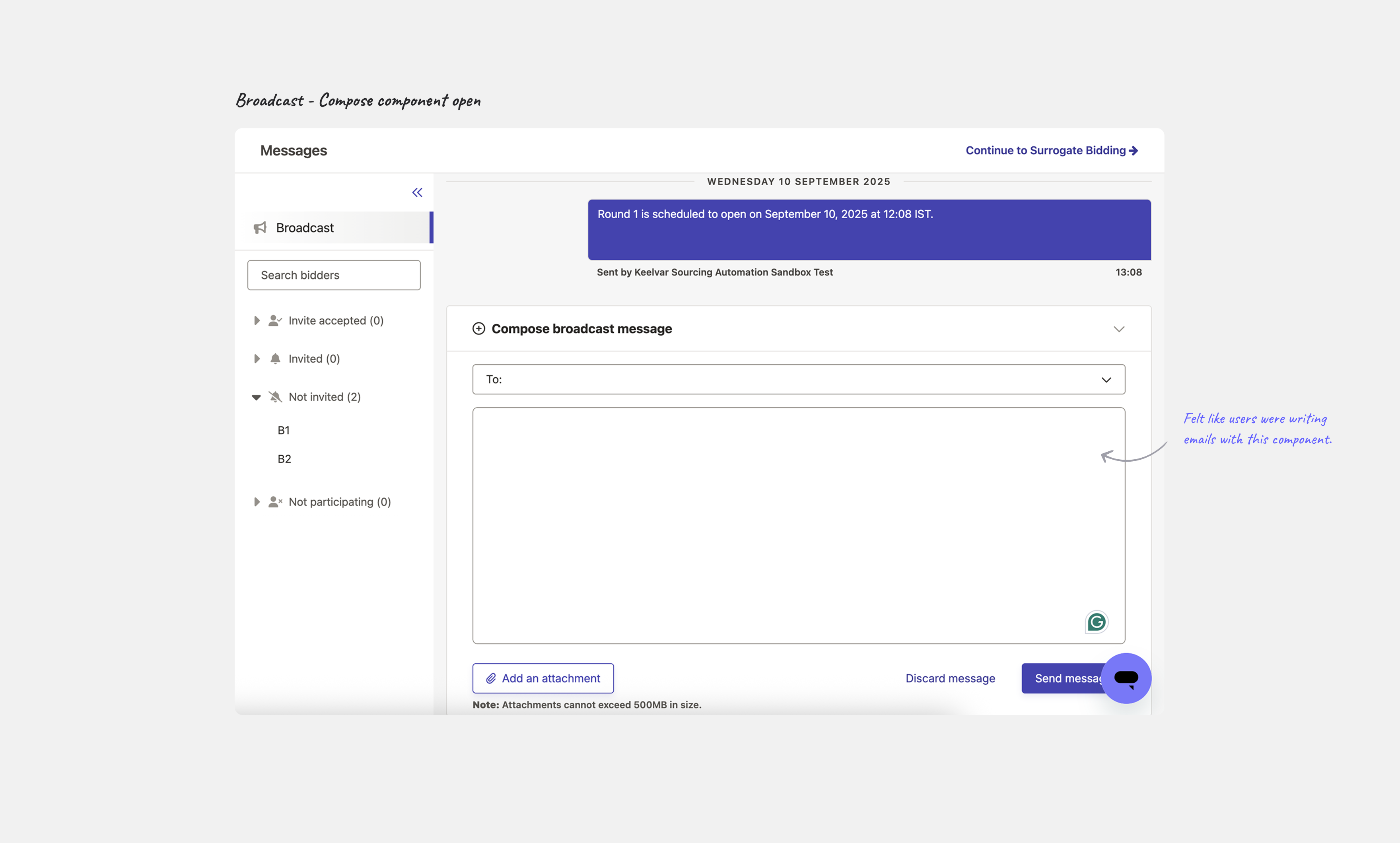Image resolution: width=1400 pixels, height=843 pixels.
Task: Click the paperclip icon in Add an attachment
Action: [491, 678]
